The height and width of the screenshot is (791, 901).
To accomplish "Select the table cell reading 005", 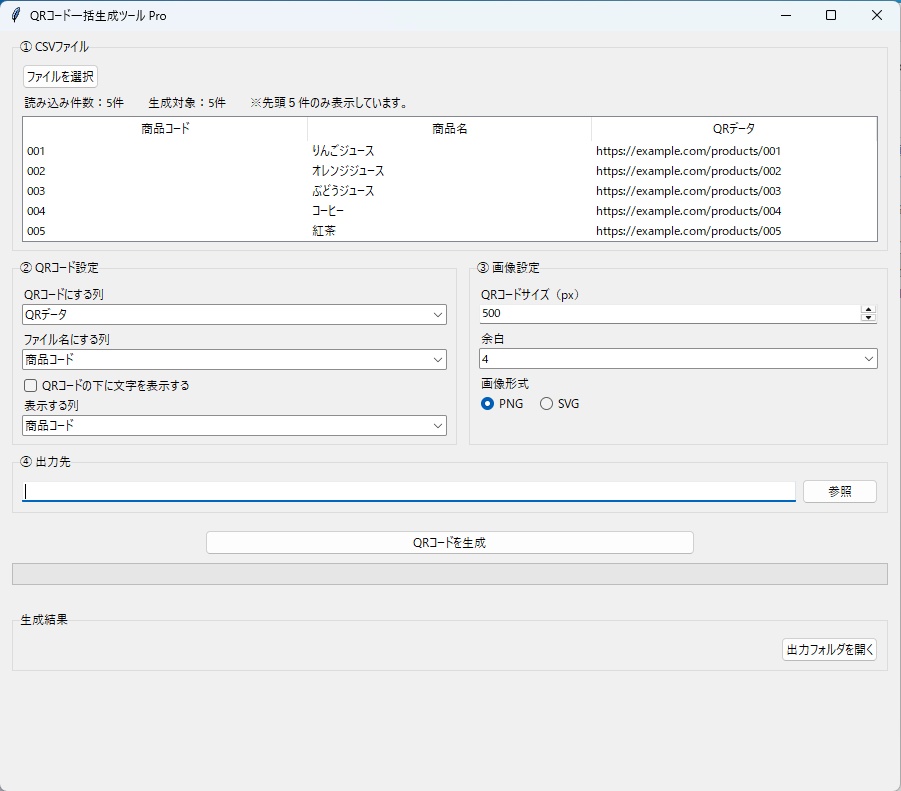I will 36,231.
